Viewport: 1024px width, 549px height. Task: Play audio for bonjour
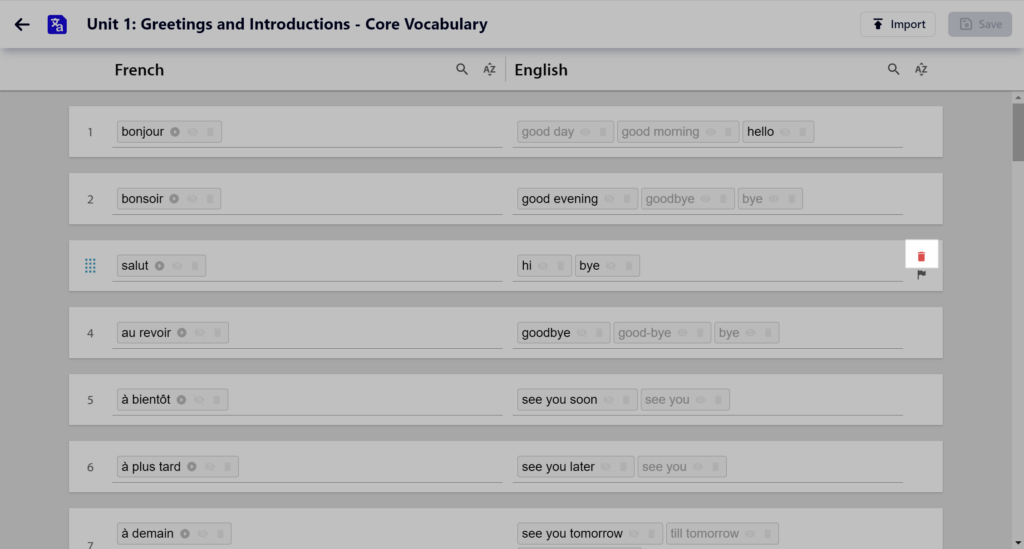175,132
